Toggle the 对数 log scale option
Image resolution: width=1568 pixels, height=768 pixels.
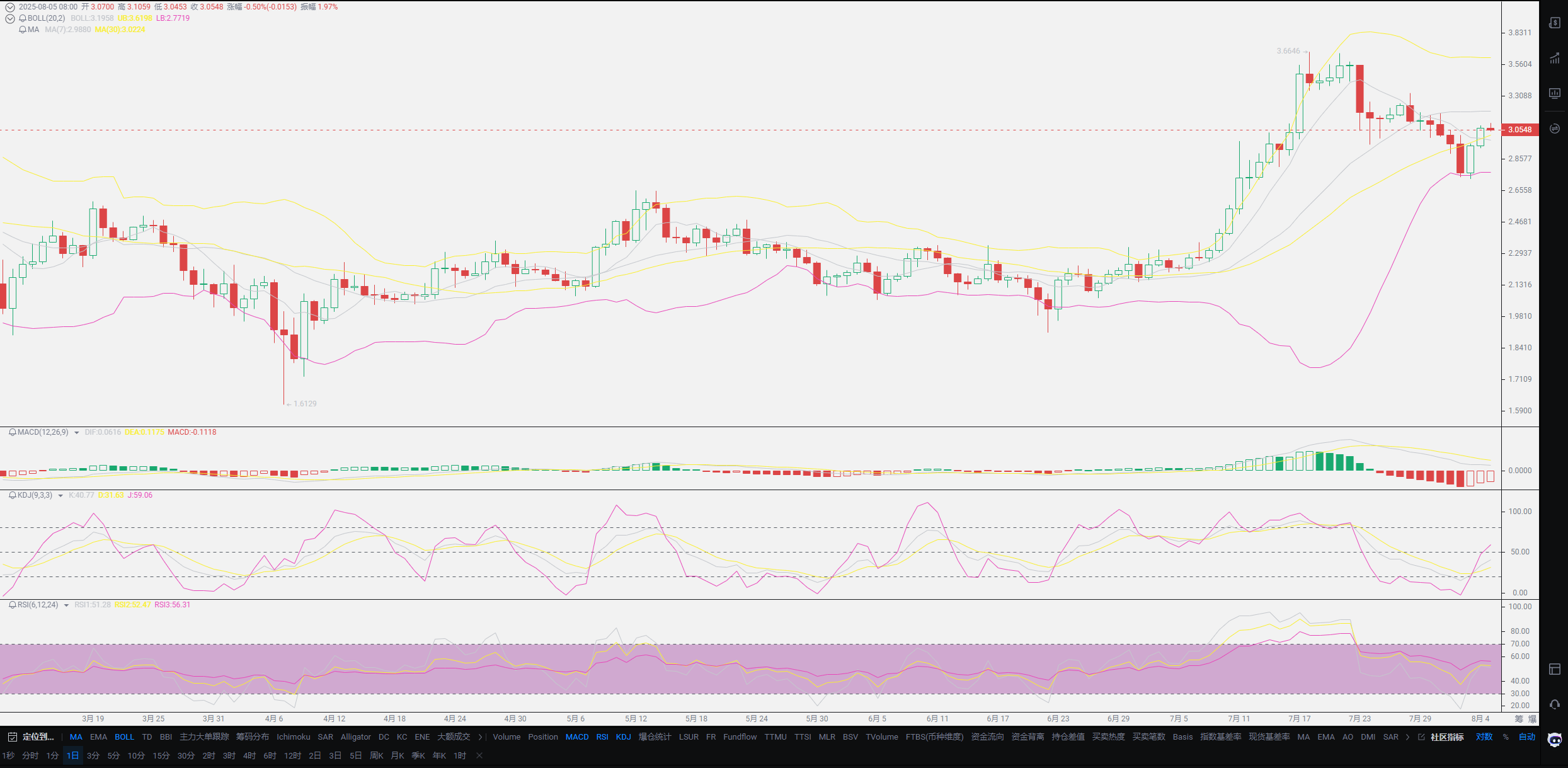1484,737
